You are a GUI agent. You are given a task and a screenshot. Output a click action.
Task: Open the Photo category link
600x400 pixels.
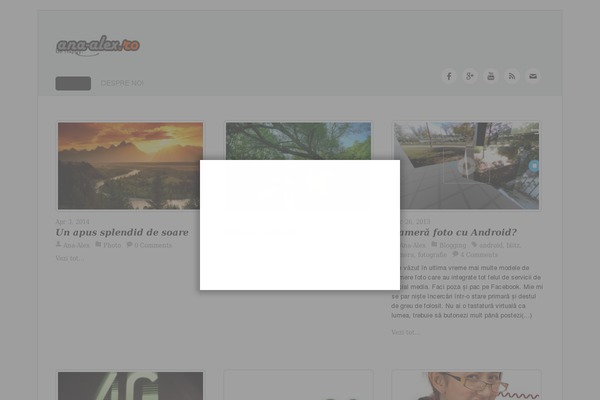(112, 245)
